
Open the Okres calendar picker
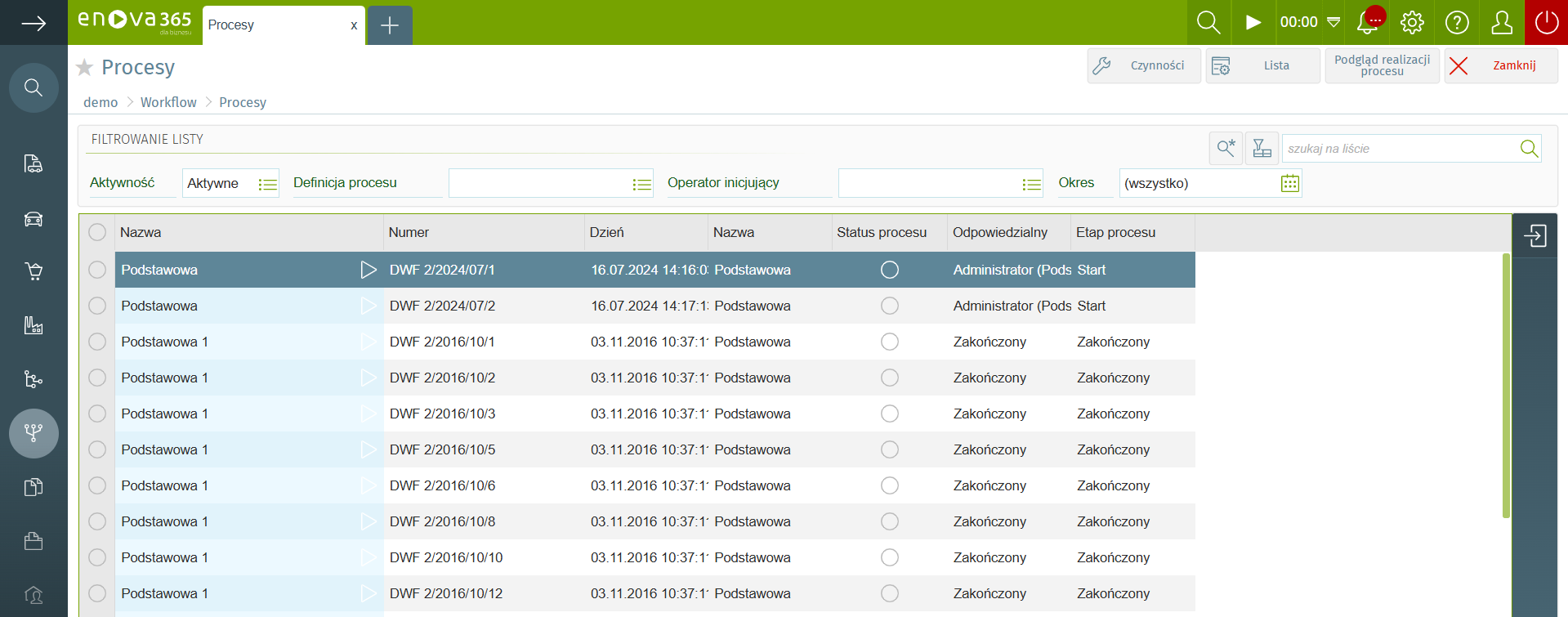[x=1290, y=183]
